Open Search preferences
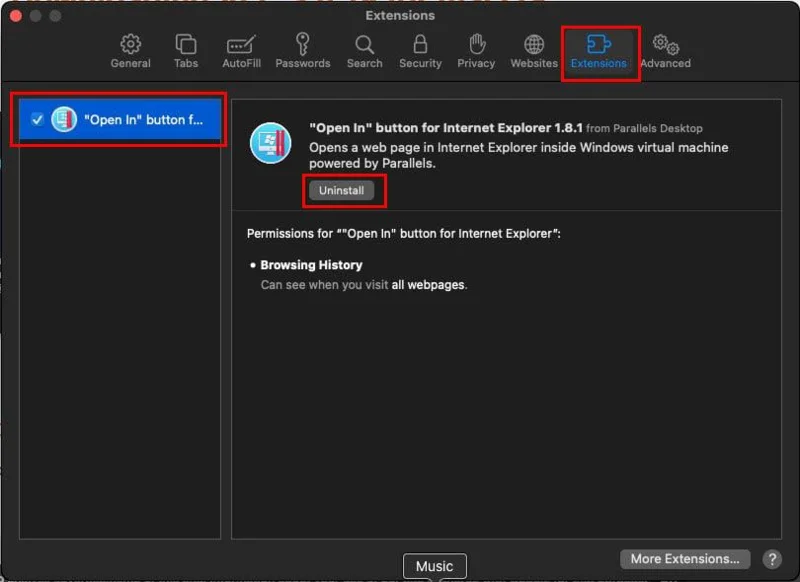Viewport: 800px width, 582px height. click(x=364, y=51)
